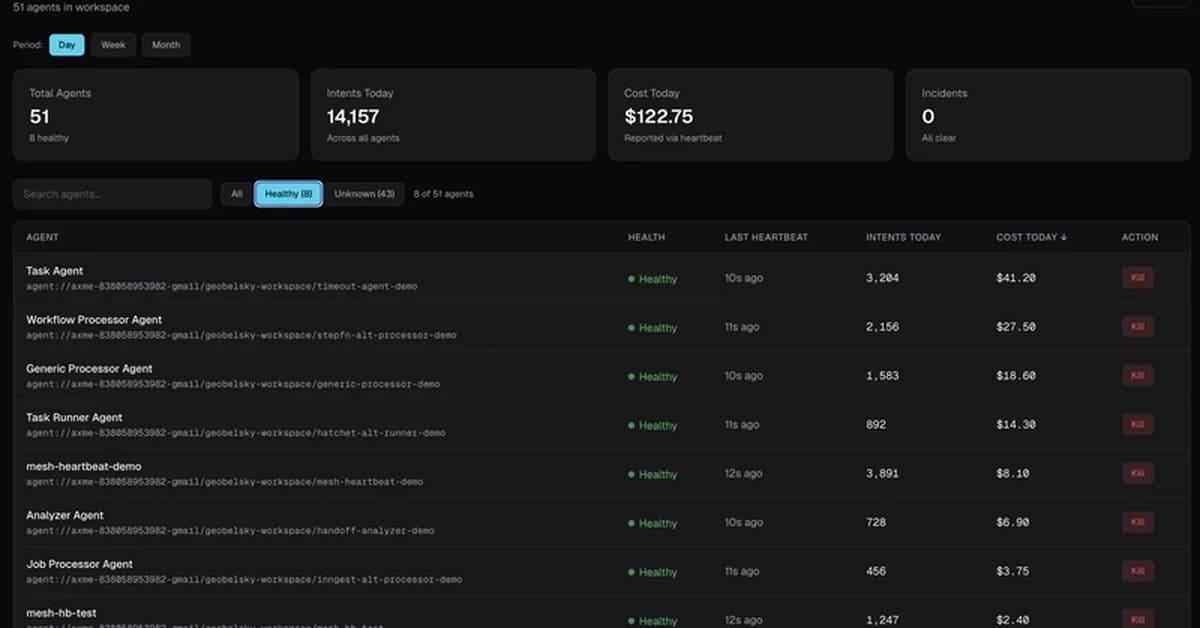Select the Healthy (8) filter
This screenshot has width=1200, height=628.
tap(288, 194)
